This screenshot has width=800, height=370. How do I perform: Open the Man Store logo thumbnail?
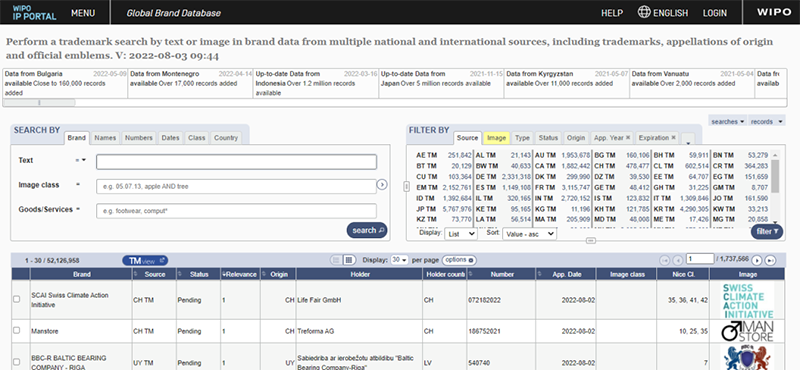click(747, 331)
